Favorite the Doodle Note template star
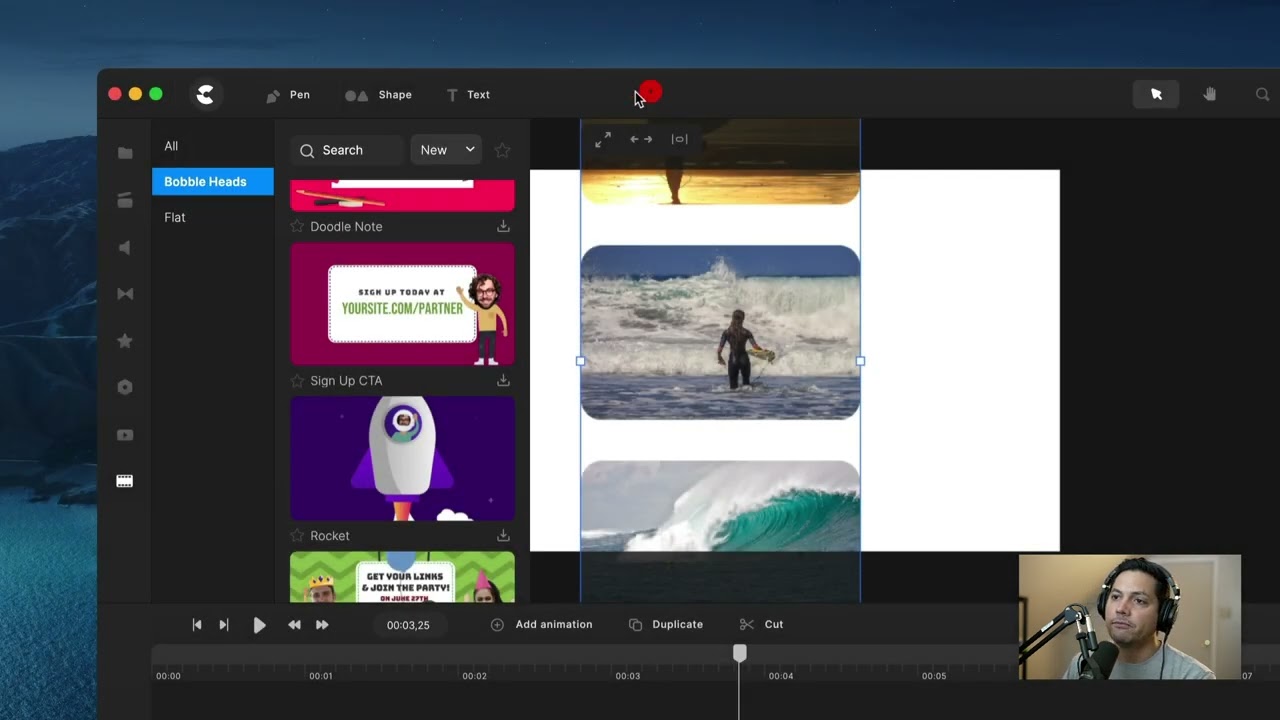Screen dimensions: 1280x720 tap(297, 227)
